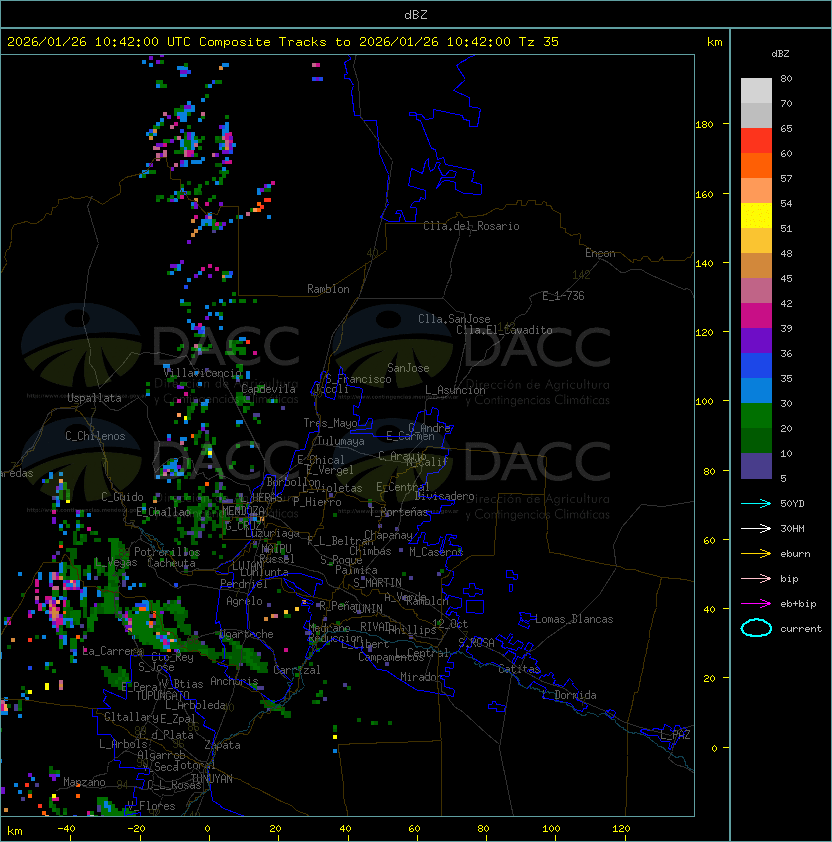Select the pink bip arrow symbol

pos(756,578)
